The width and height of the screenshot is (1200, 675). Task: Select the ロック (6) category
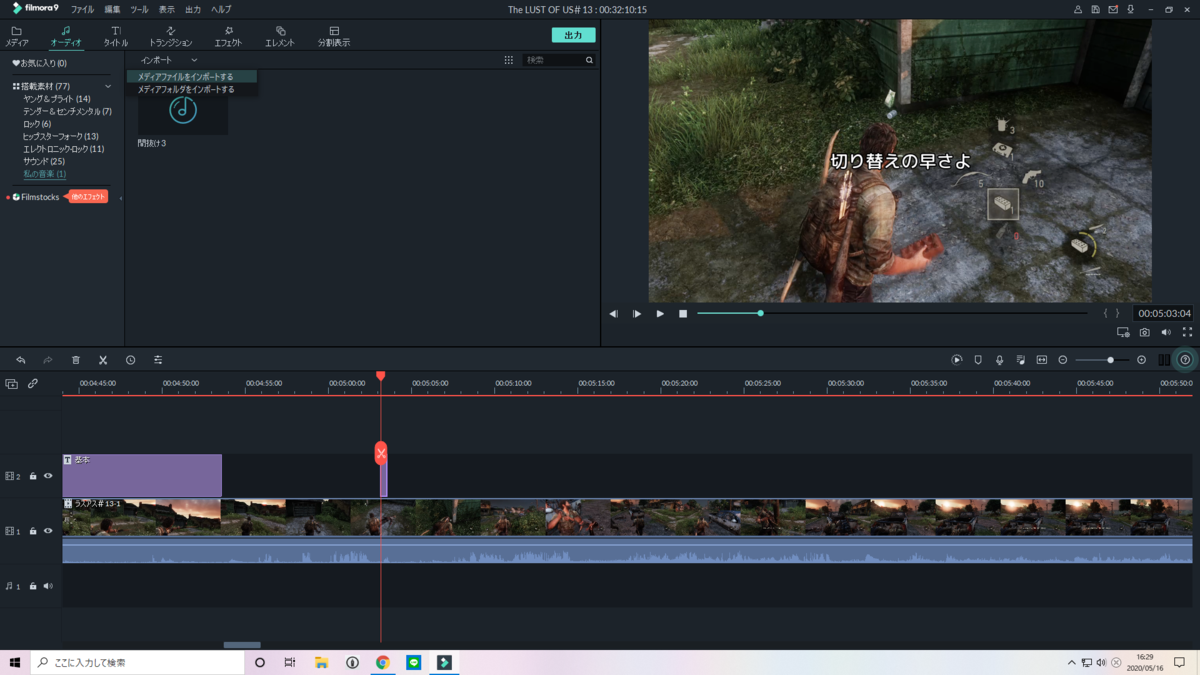(x=37, y=124)
